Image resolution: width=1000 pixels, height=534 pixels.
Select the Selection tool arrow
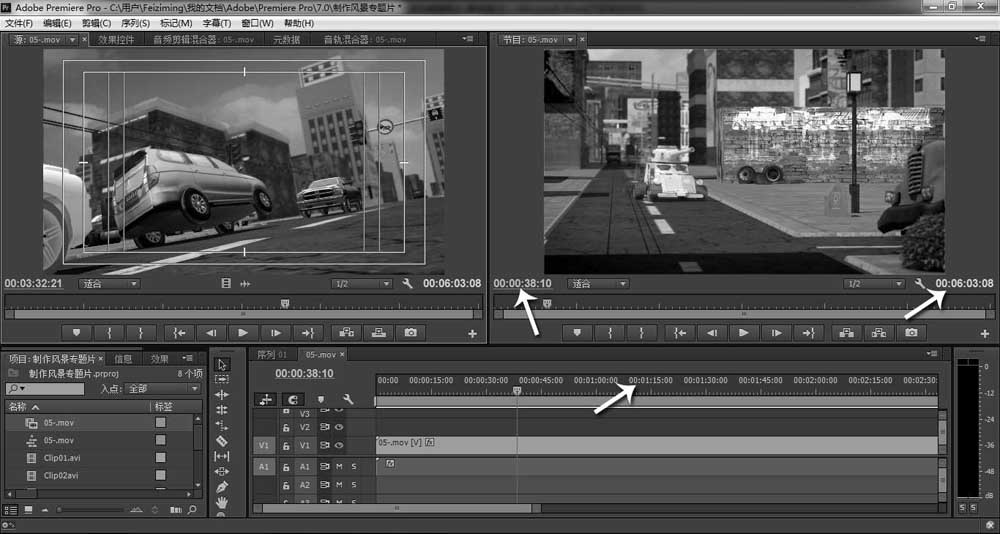coord(222,364)
